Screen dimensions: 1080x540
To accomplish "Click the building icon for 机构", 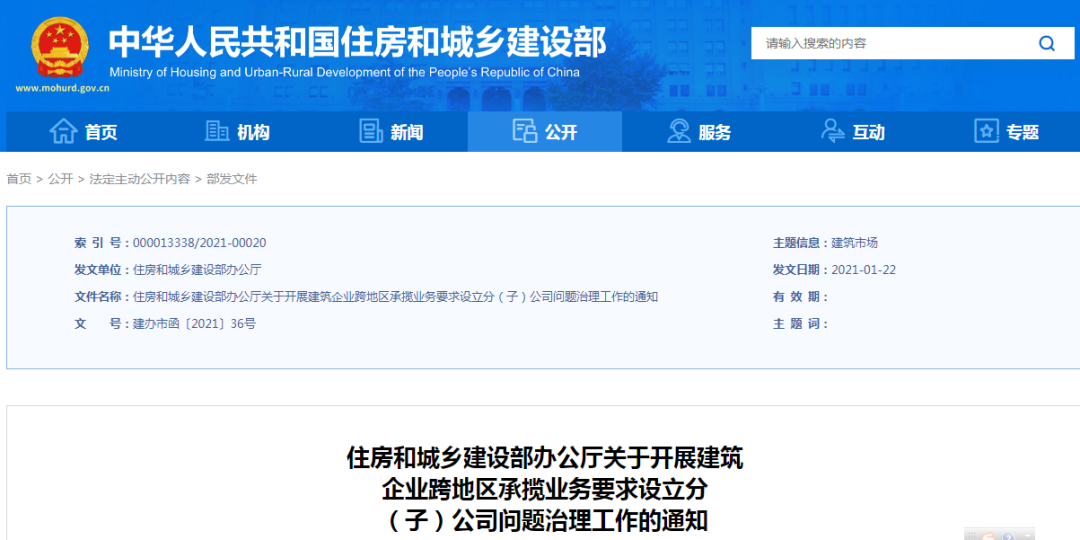I will click(217, 131).
